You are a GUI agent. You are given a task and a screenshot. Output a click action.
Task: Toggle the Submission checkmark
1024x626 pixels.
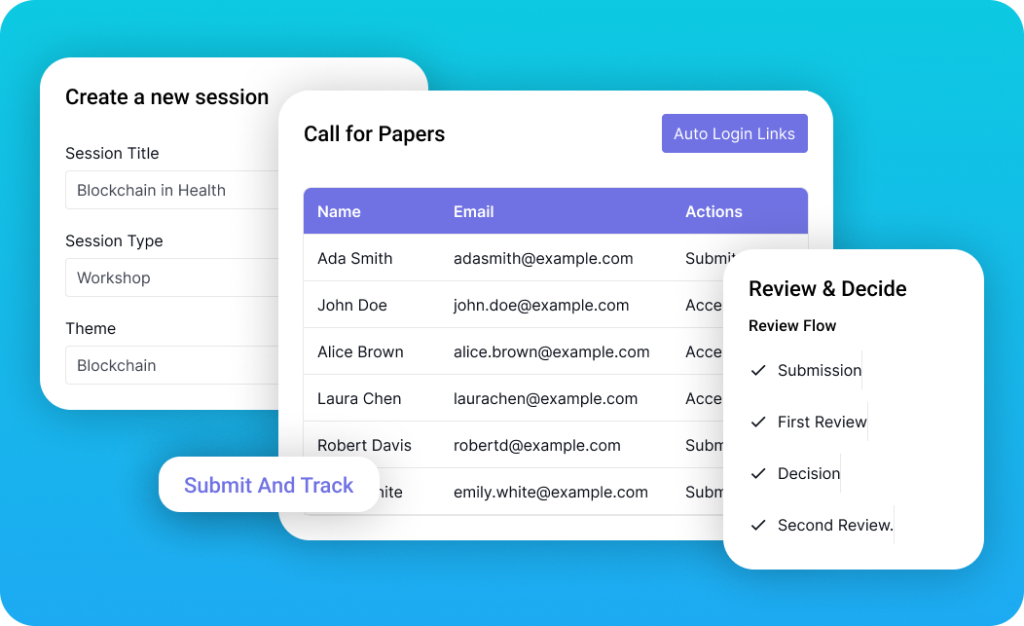758,370
